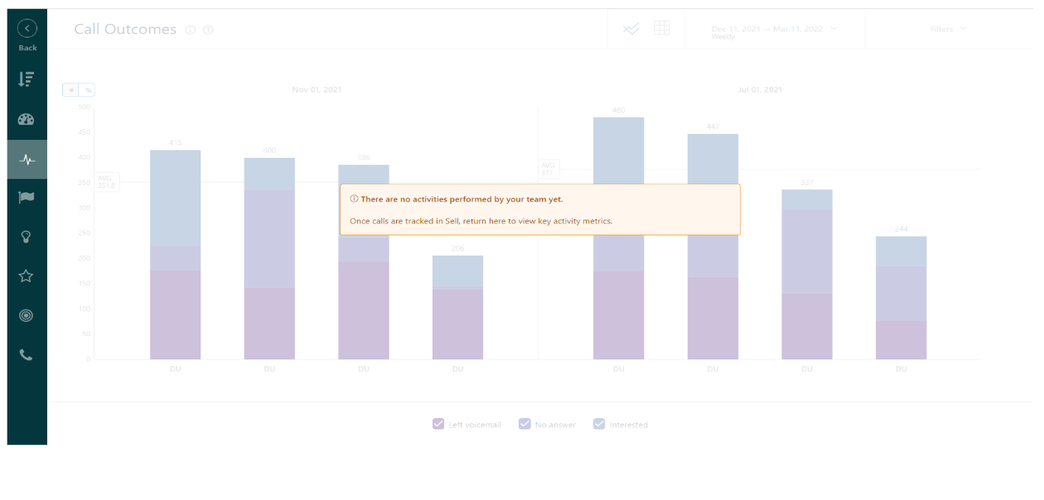Open the sorted funnel icon in sidebar
Image resolution: width=1044 pixels, height=500 pixels.
point(27,79)
